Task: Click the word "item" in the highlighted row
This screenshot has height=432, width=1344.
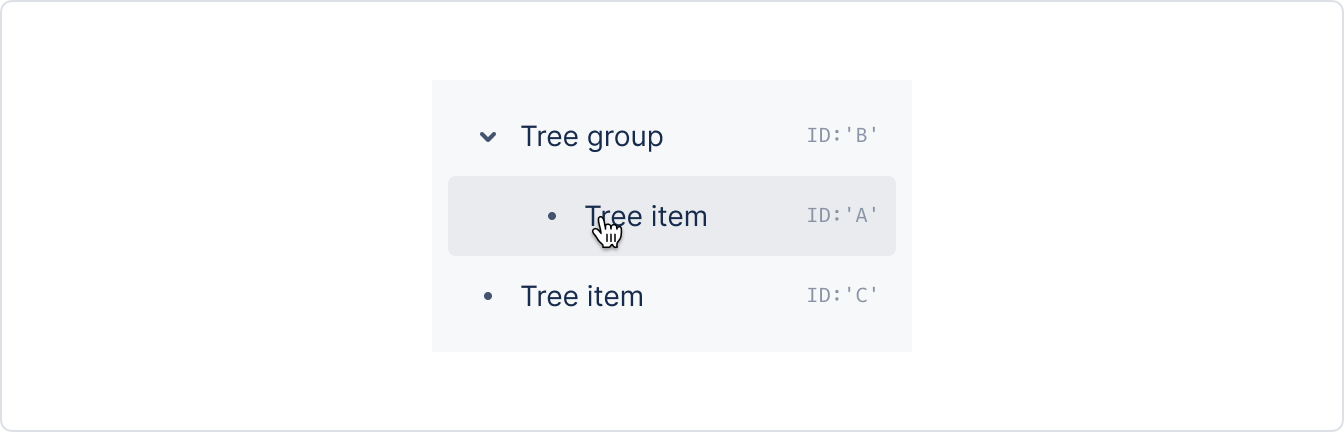Action: [679, 216]
